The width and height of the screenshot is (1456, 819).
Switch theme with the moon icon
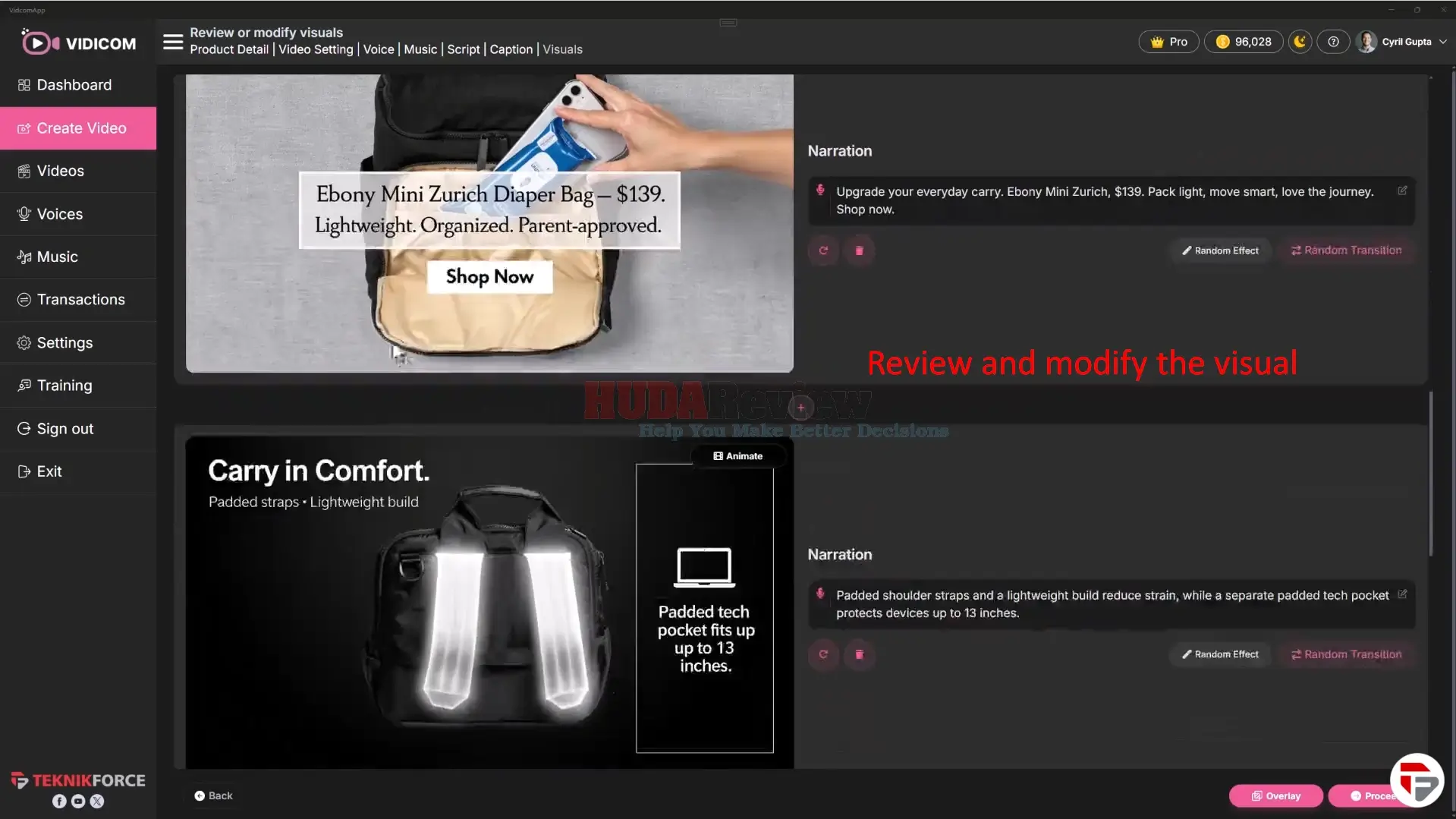pos(1300,42)
